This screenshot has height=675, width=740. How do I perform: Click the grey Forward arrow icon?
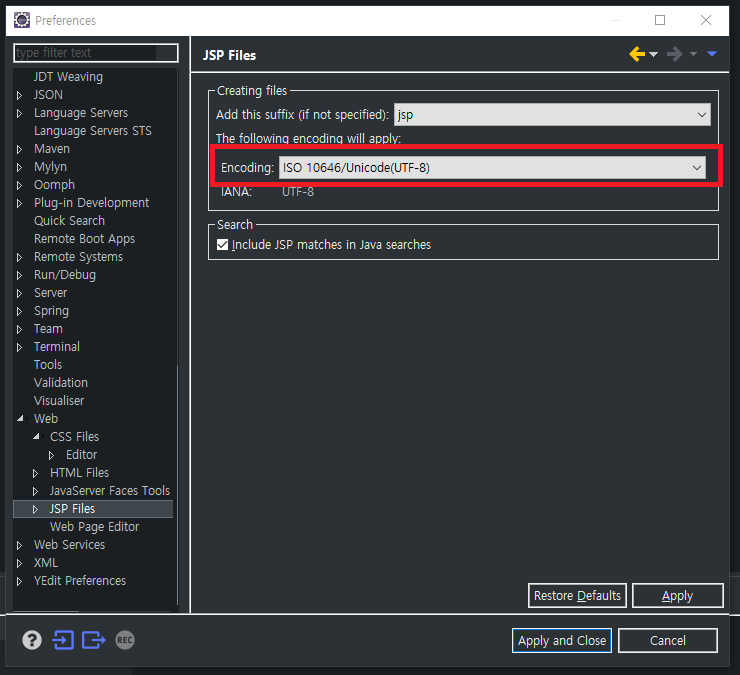point(675,54)
